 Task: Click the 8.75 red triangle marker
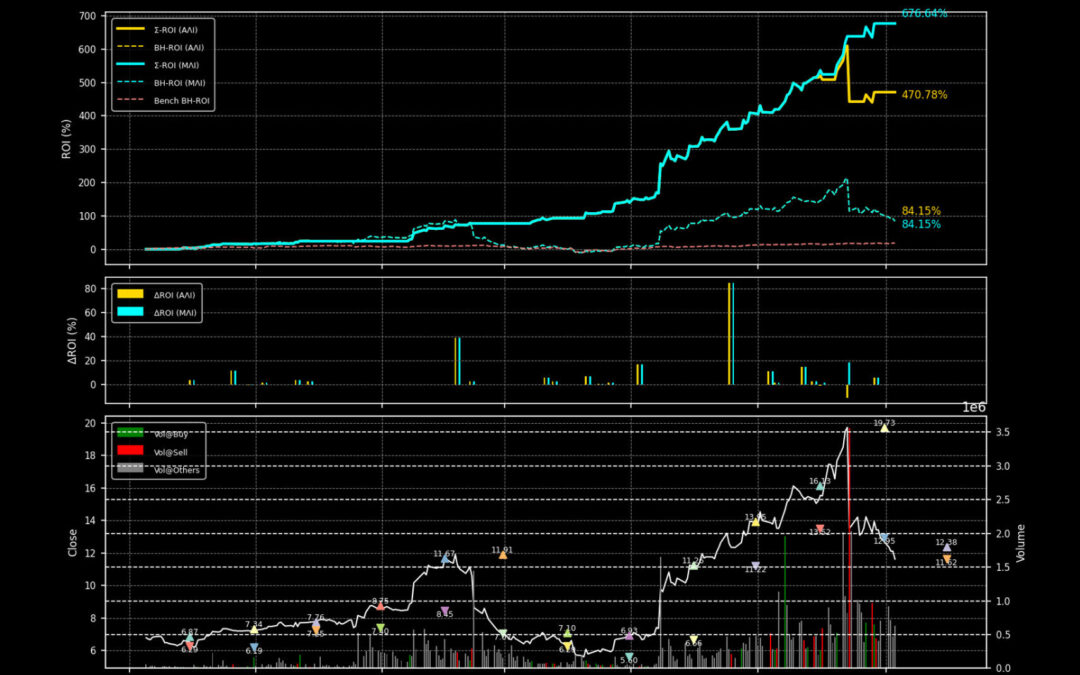click(x=380, y=607)
